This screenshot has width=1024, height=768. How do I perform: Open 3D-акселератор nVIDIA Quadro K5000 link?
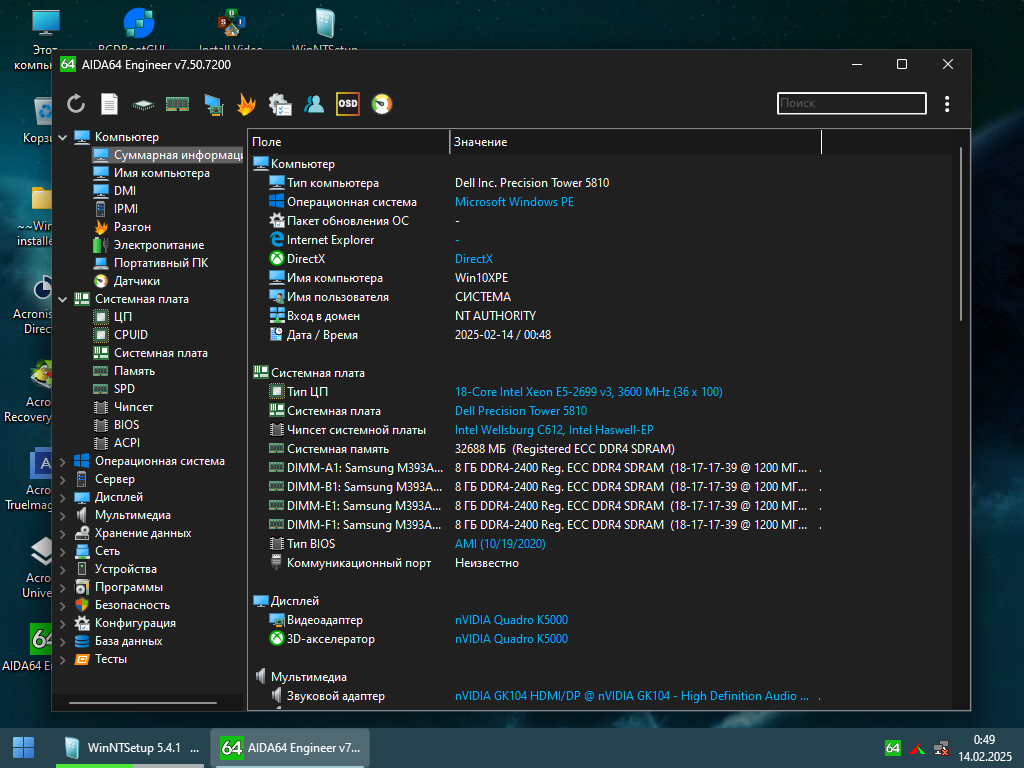511,639
